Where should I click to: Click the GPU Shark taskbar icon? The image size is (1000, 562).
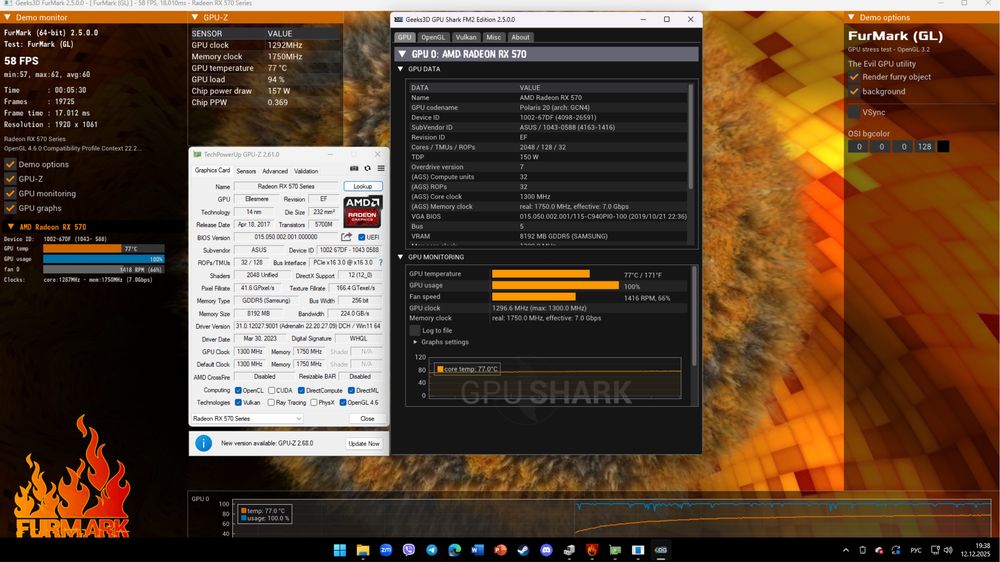(x=661, y=550)
